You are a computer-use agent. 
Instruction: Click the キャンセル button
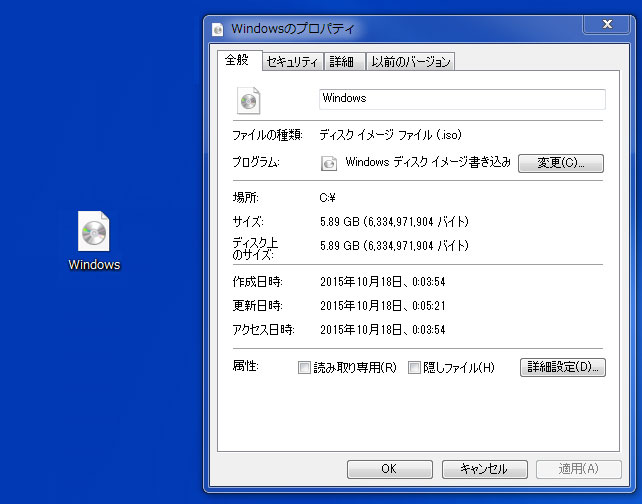pos(484,469)
